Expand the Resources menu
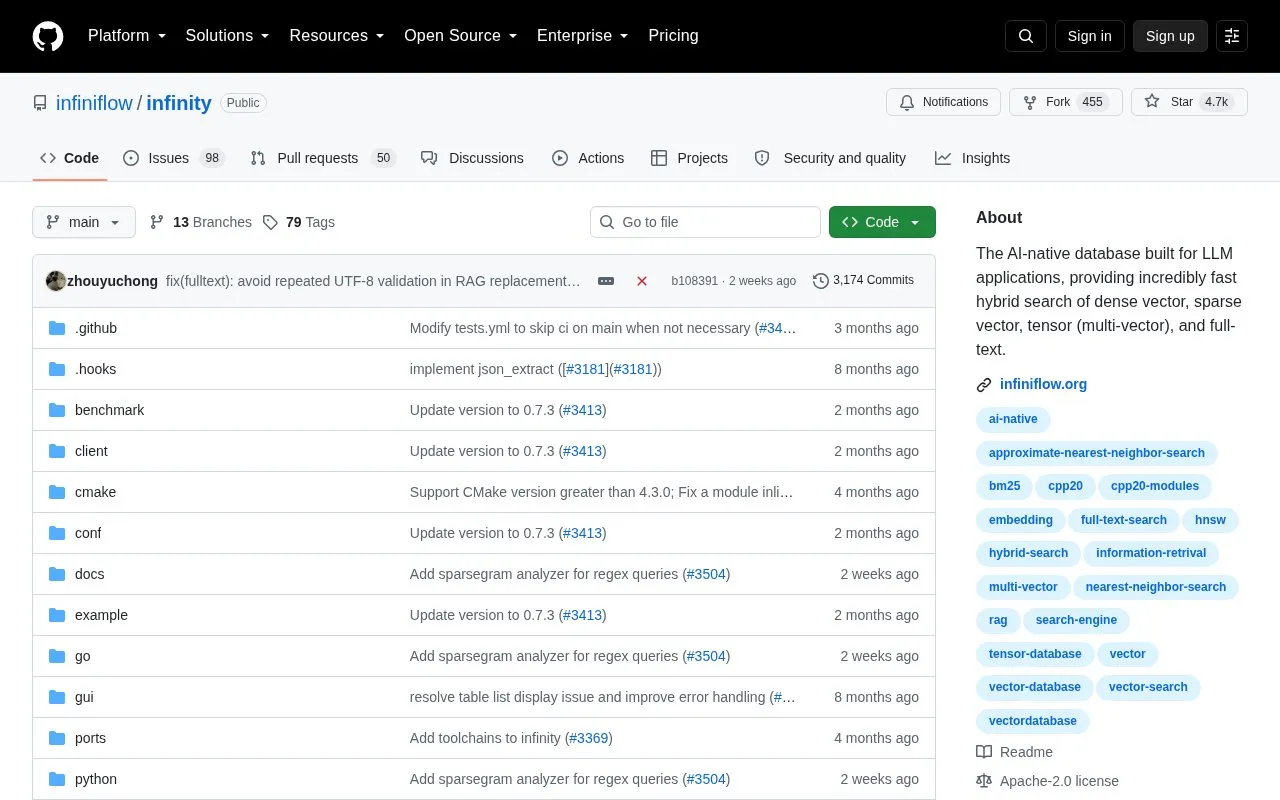 [337, 36]
